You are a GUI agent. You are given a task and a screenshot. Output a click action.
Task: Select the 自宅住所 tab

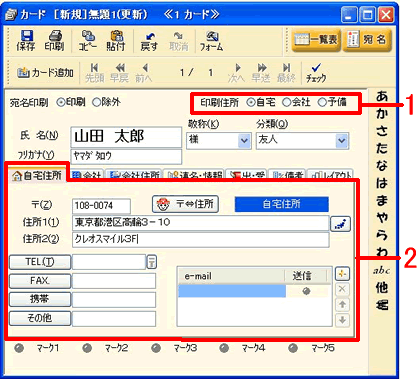click(36, 175)
